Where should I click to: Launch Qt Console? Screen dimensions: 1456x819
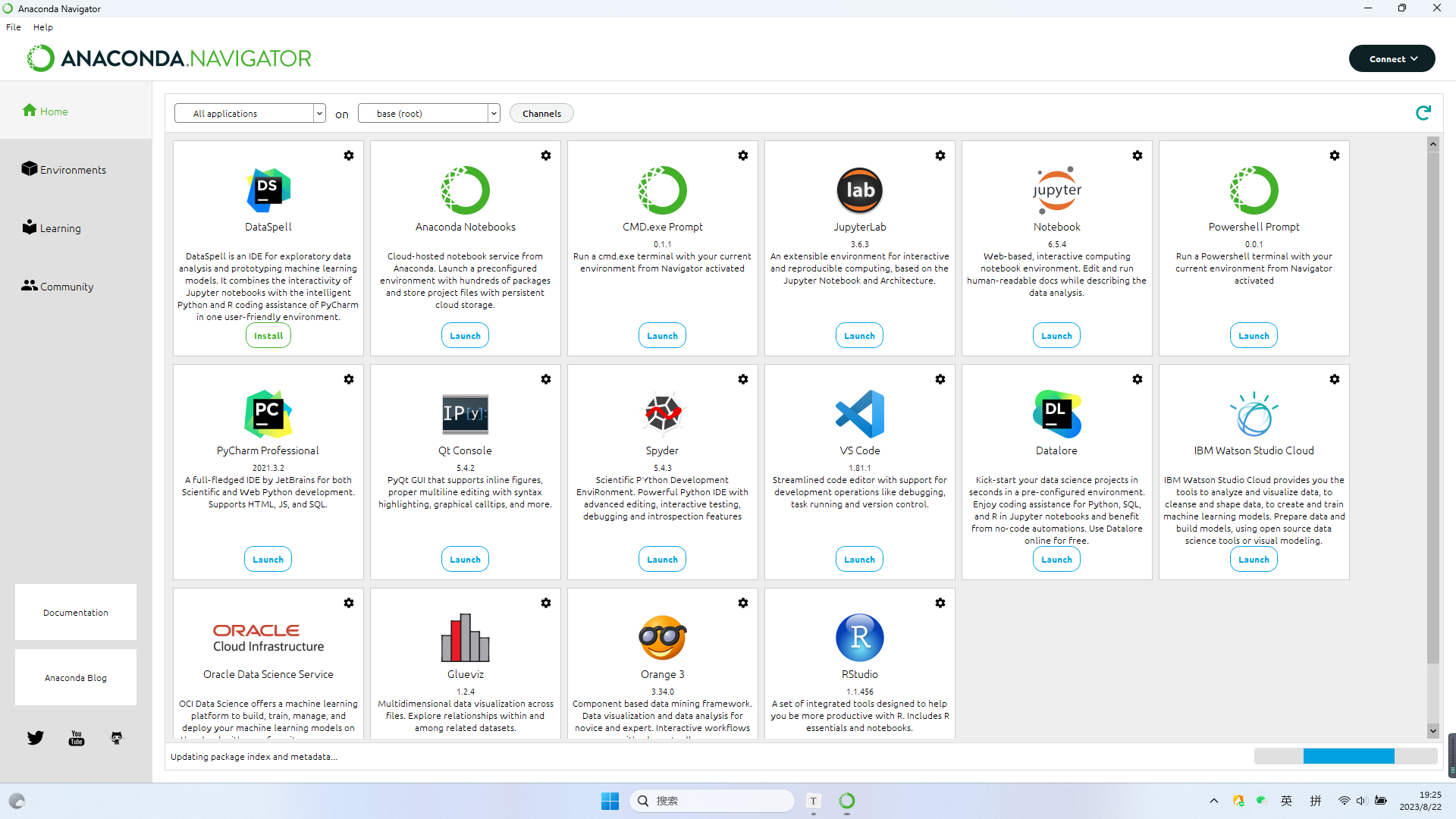[466, 560]
